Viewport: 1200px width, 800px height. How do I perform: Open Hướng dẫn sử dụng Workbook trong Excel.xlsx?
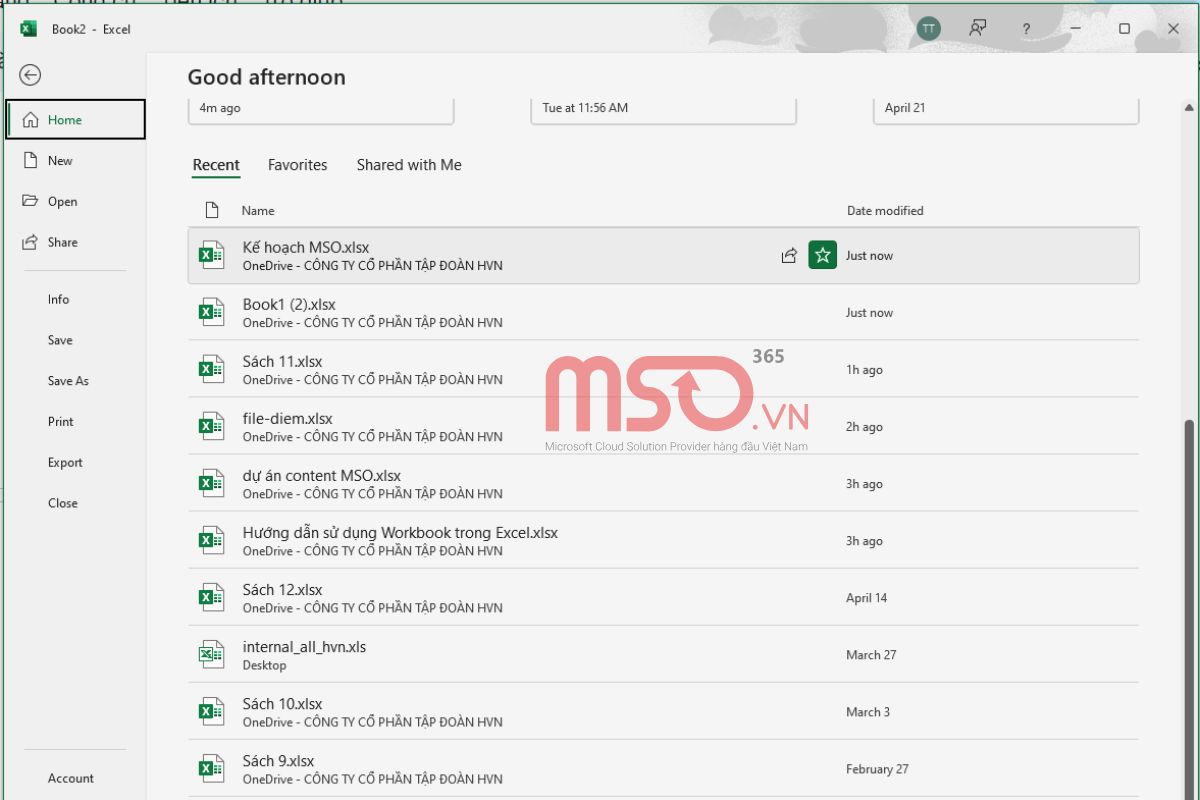coord(663,541)
